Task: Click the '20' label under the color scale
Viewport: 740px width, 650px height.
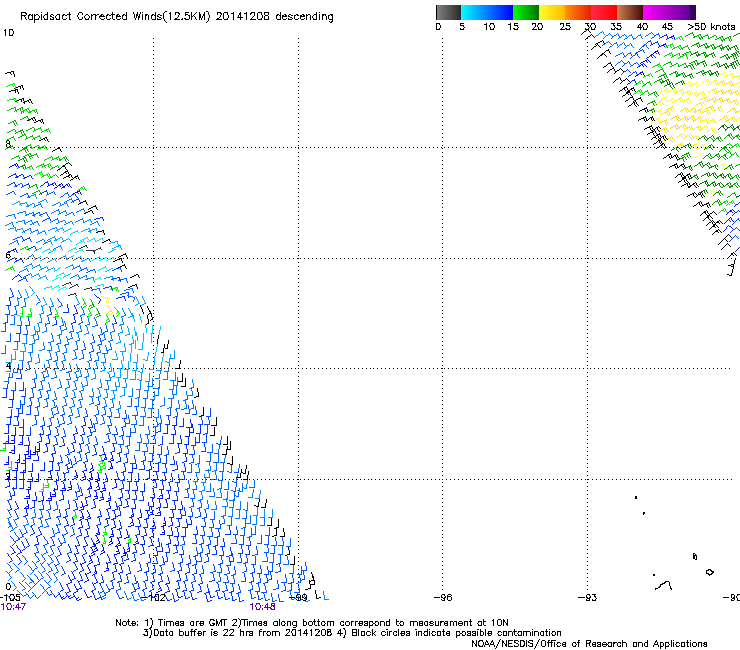Action: coord(537,27)
